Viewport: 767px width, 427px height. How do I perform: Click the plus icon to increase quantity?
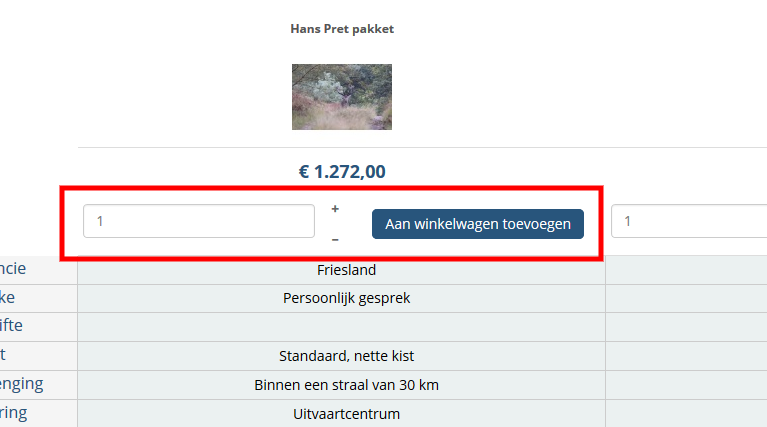[335, 209]
